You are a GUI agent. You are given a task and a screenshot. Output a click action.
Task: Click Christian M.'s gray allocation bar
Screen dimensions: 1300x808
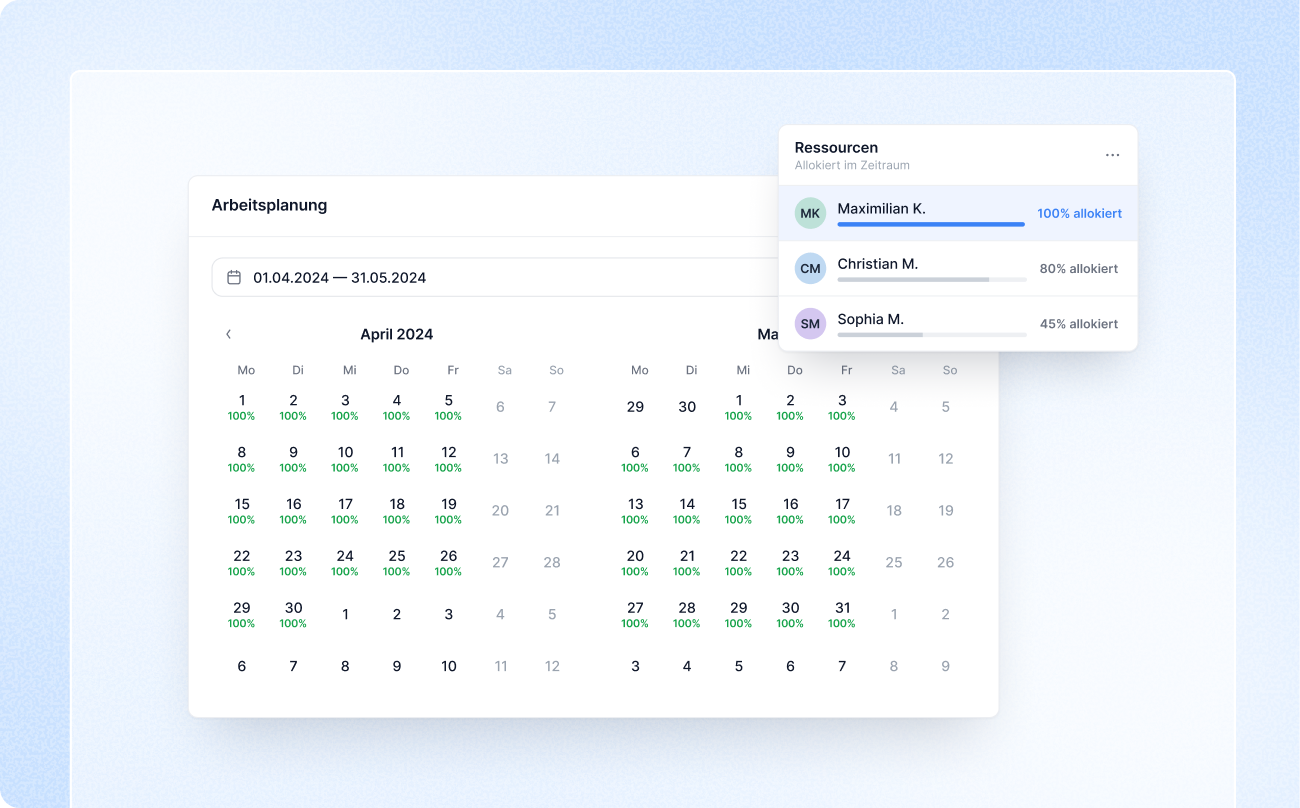932,279
